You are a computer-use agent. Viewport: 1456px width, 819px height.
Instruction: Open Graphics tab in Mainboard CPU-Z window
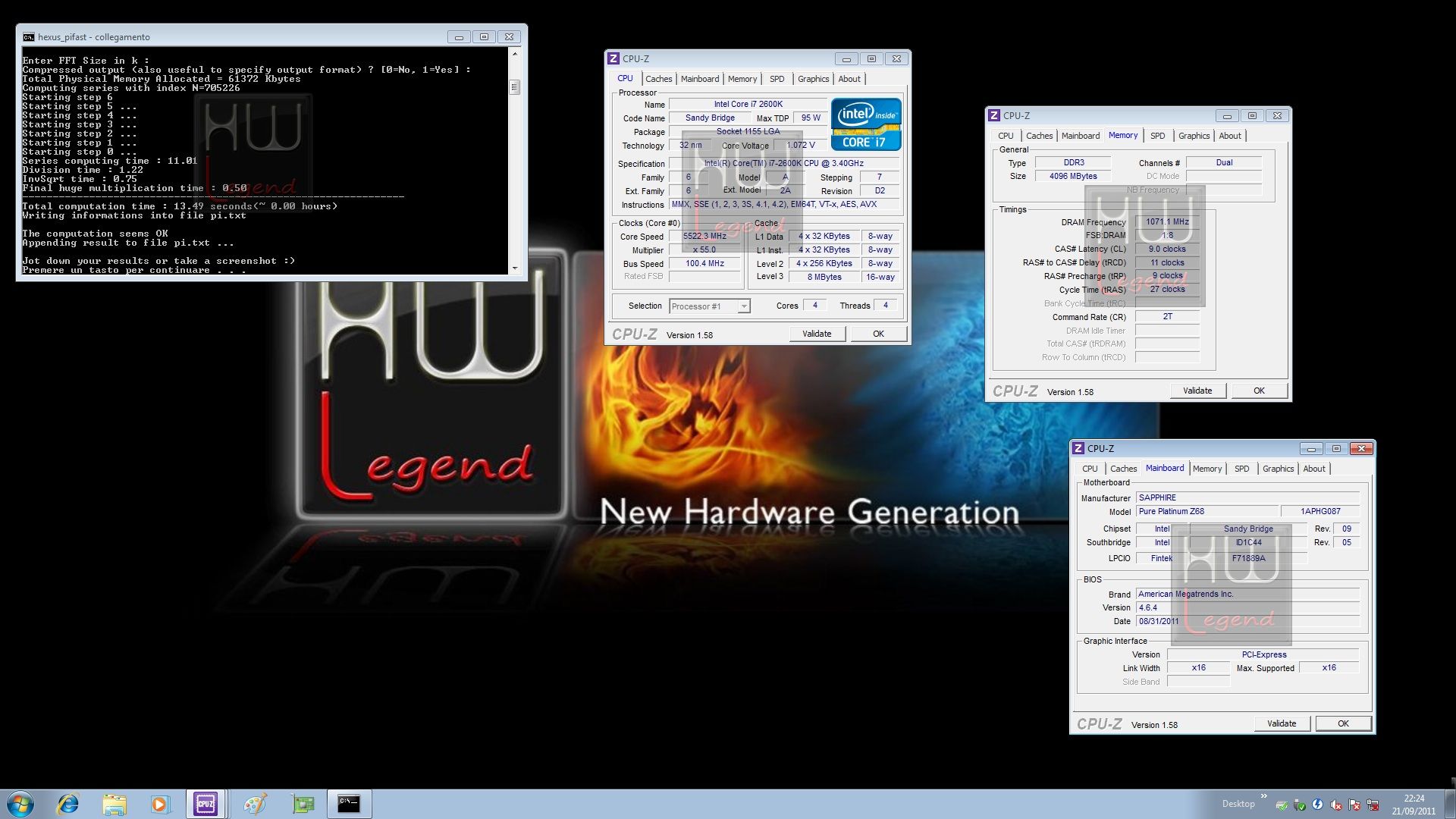(x=1278, y=469)
